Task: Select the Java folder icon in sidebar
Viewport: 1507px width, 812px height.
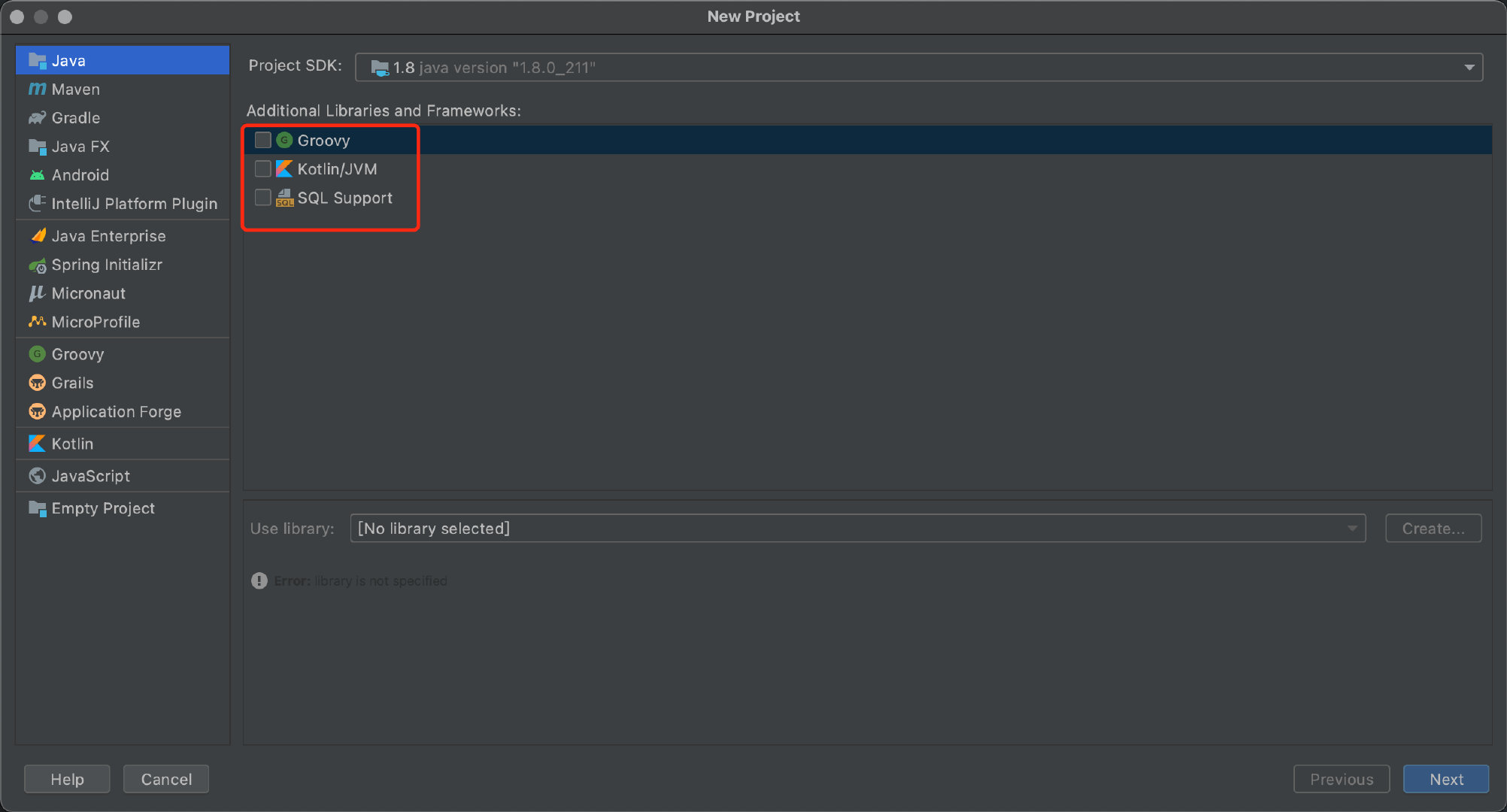Action: (x=37, y=61)
